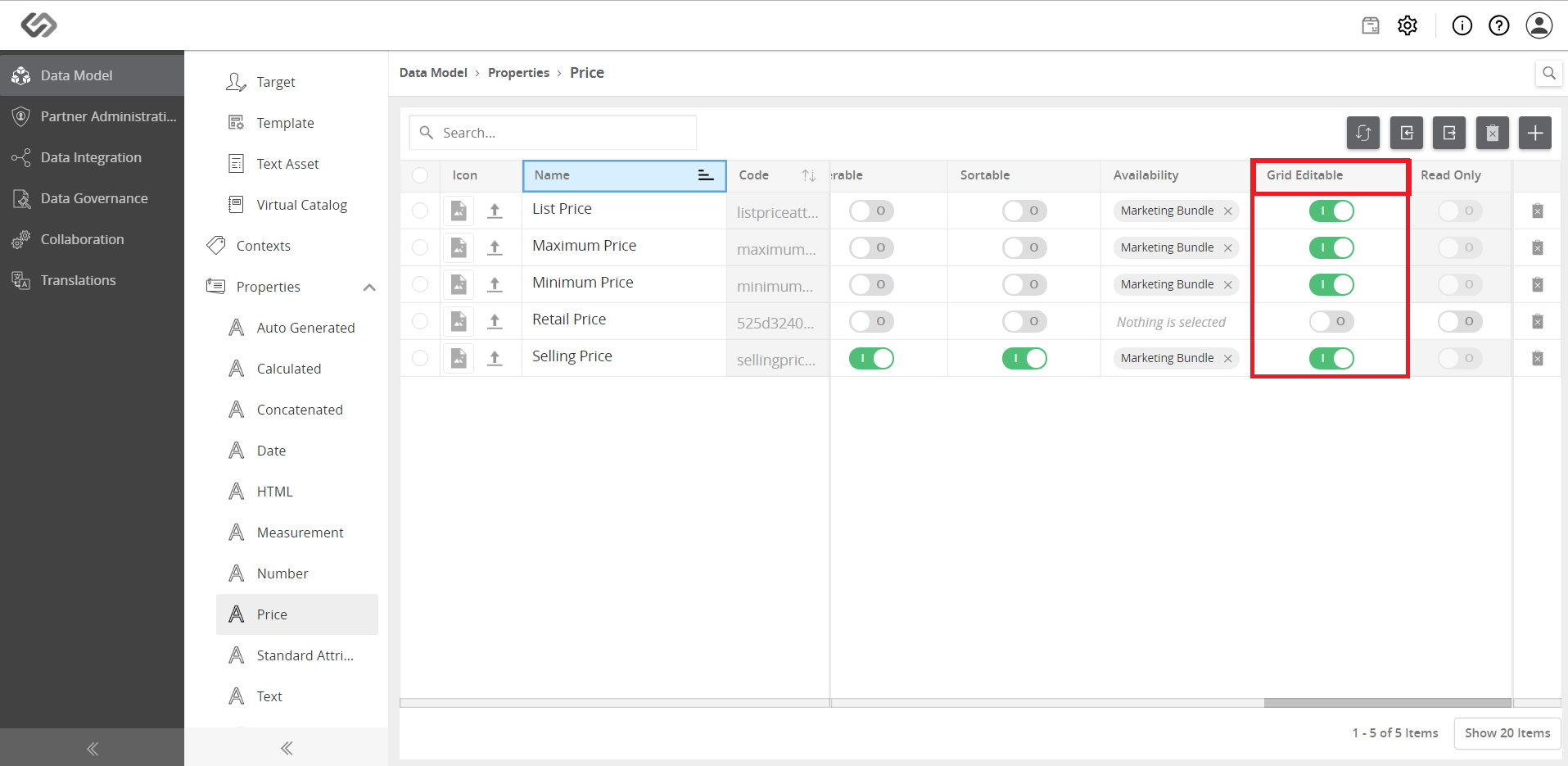Remove Marketing Bundle from Selling Price
The height and width of the screenshot is (766, 1568).
pyautogui.click(x=1228, y=359)
